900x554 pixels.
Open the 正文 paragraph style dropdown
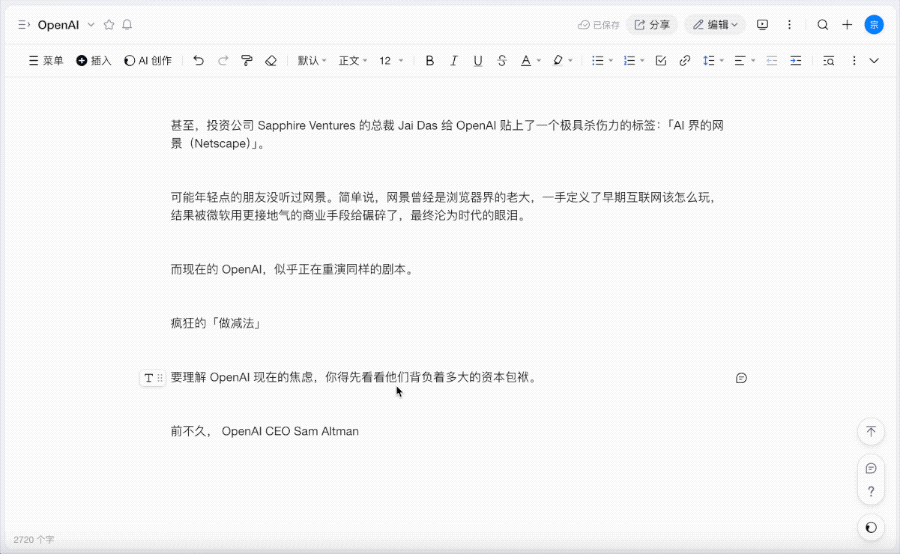click(352, 61)
